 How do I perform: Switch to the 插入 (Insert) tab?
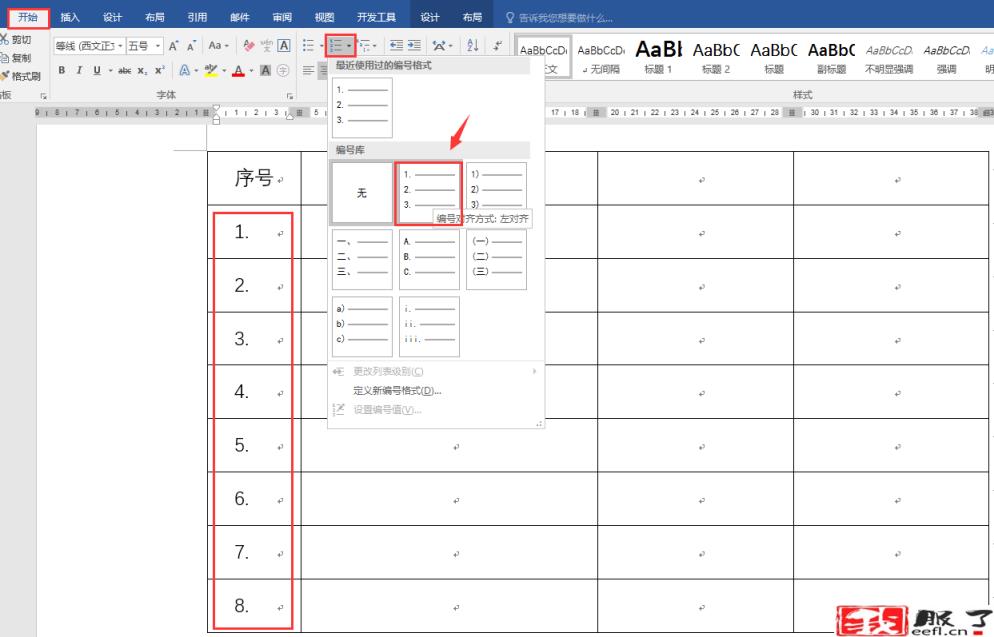pos(70,18)
